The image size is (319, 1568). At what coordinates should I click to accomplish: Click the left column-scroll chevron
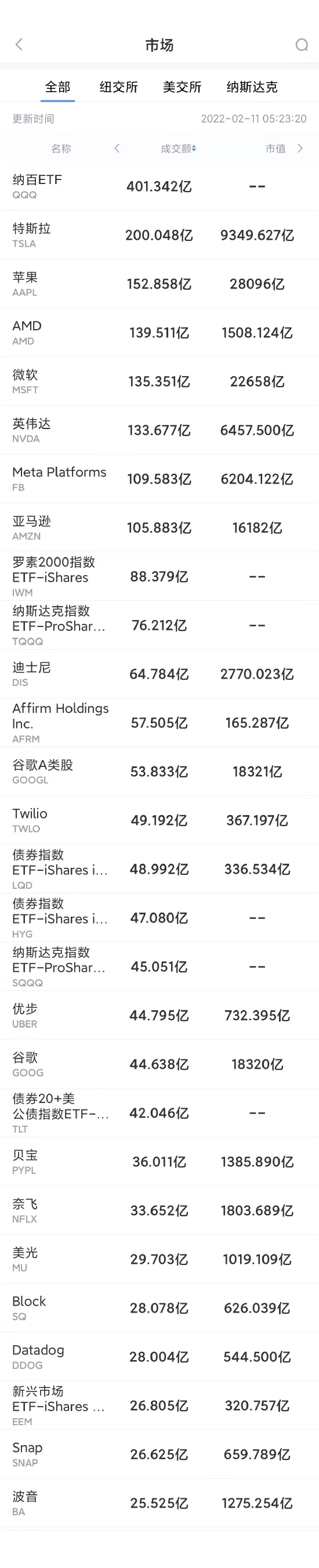117,148
